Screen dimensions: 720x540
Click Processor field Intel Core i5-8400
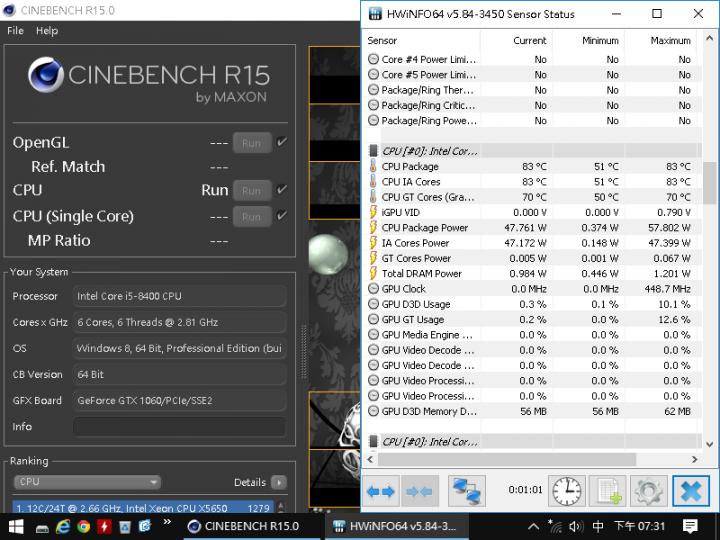180,296
